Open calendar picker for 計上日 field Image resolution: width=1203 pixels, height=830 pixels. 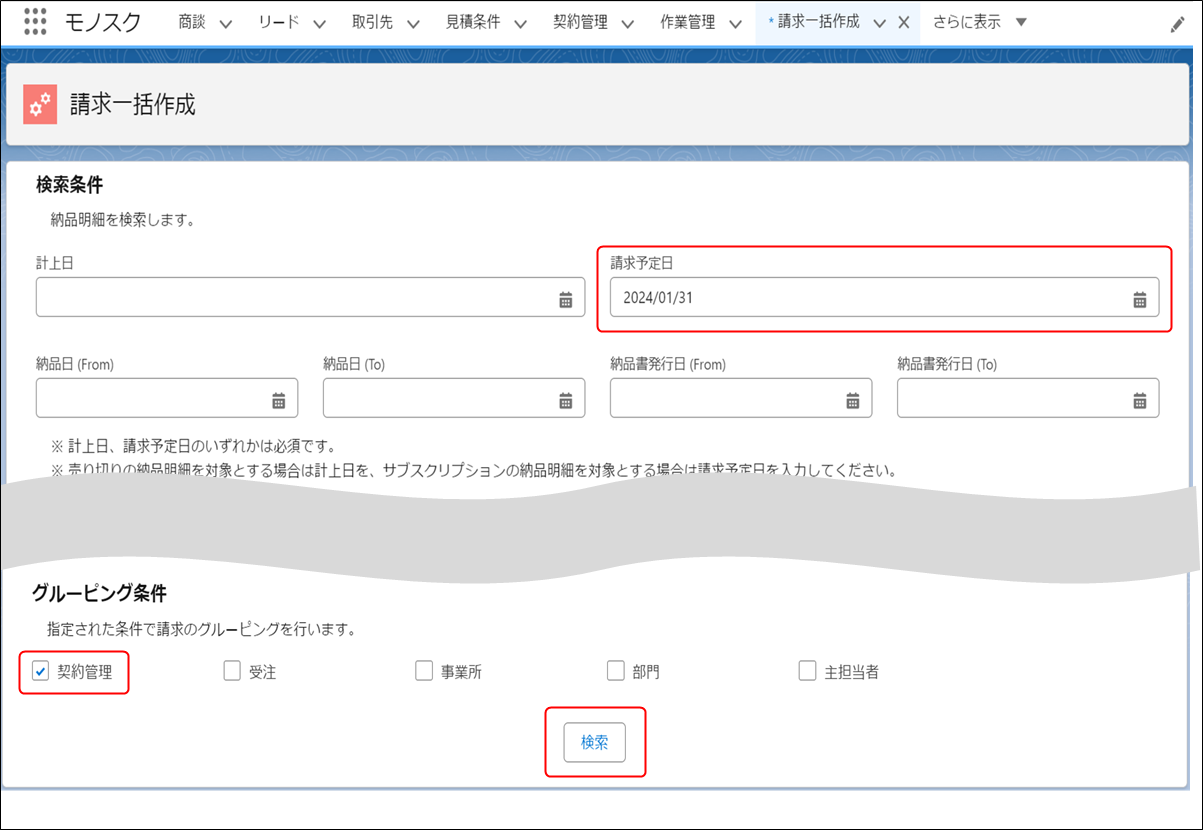click(x=565, y=299)
